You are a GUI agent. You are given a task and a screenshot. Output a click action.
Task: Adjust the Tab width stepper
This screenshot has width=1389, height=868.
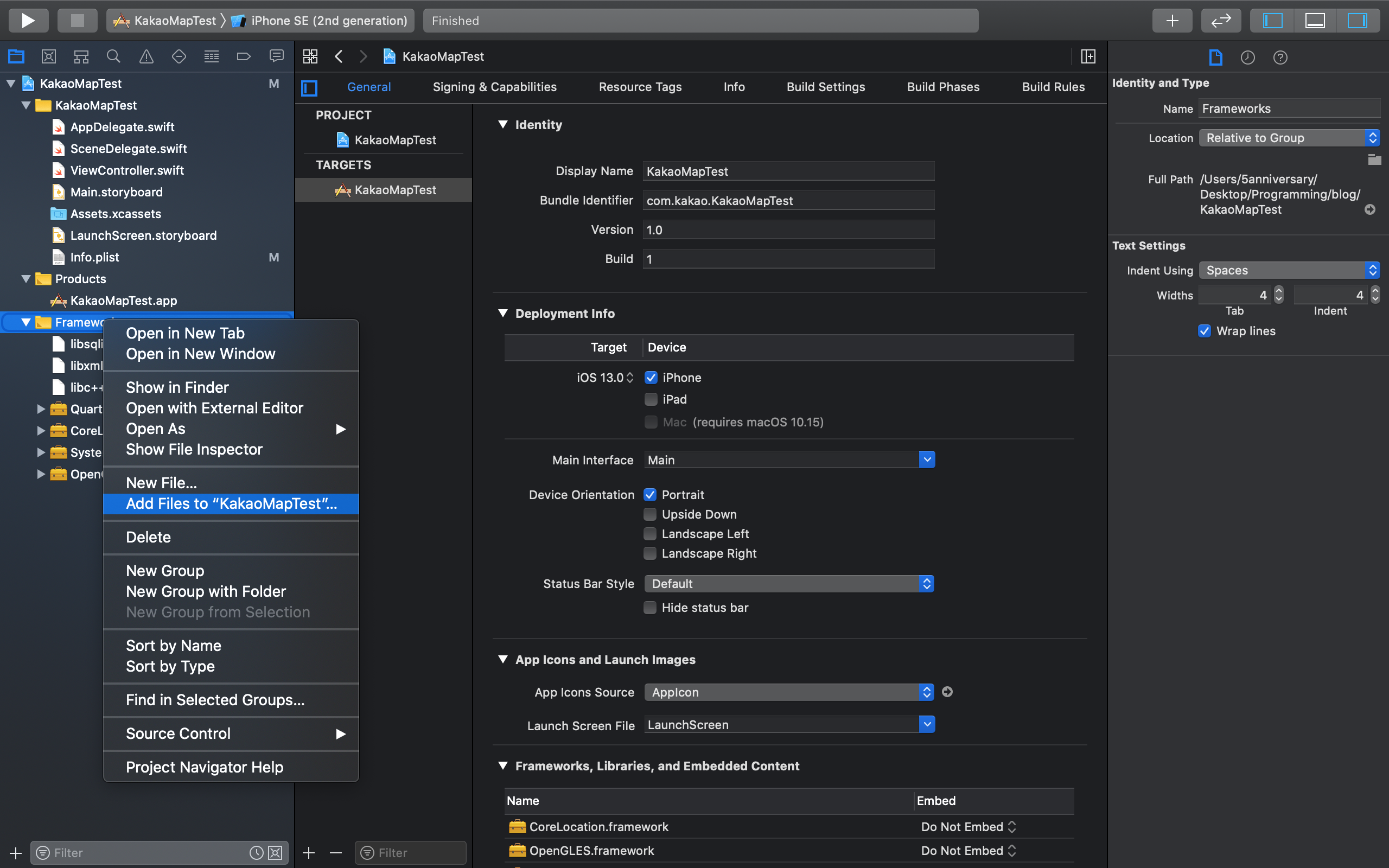(x=1279, y=295)
